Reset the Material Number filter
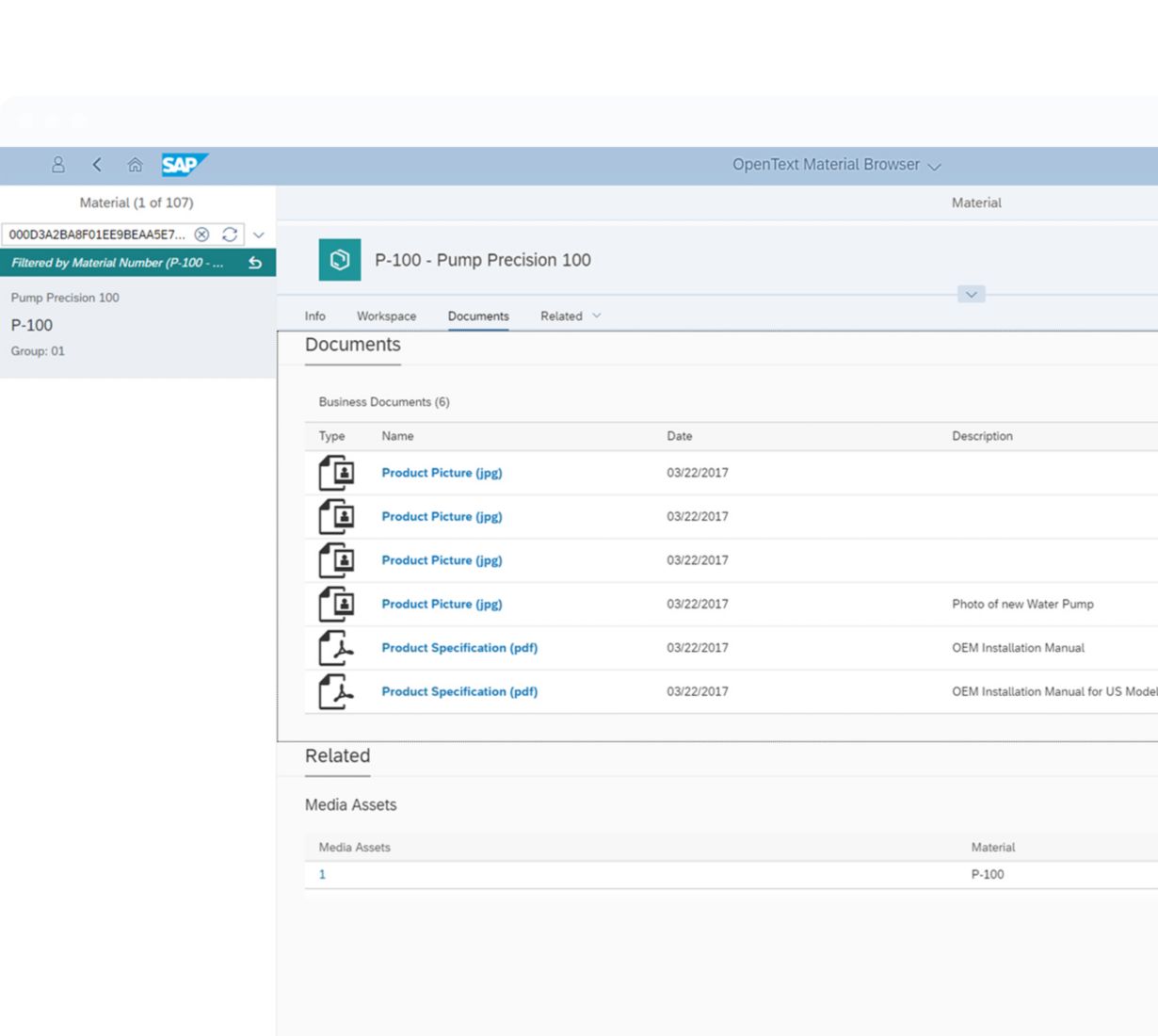Viewport: 1158px width, 1036px height. [x=255, y=263]
